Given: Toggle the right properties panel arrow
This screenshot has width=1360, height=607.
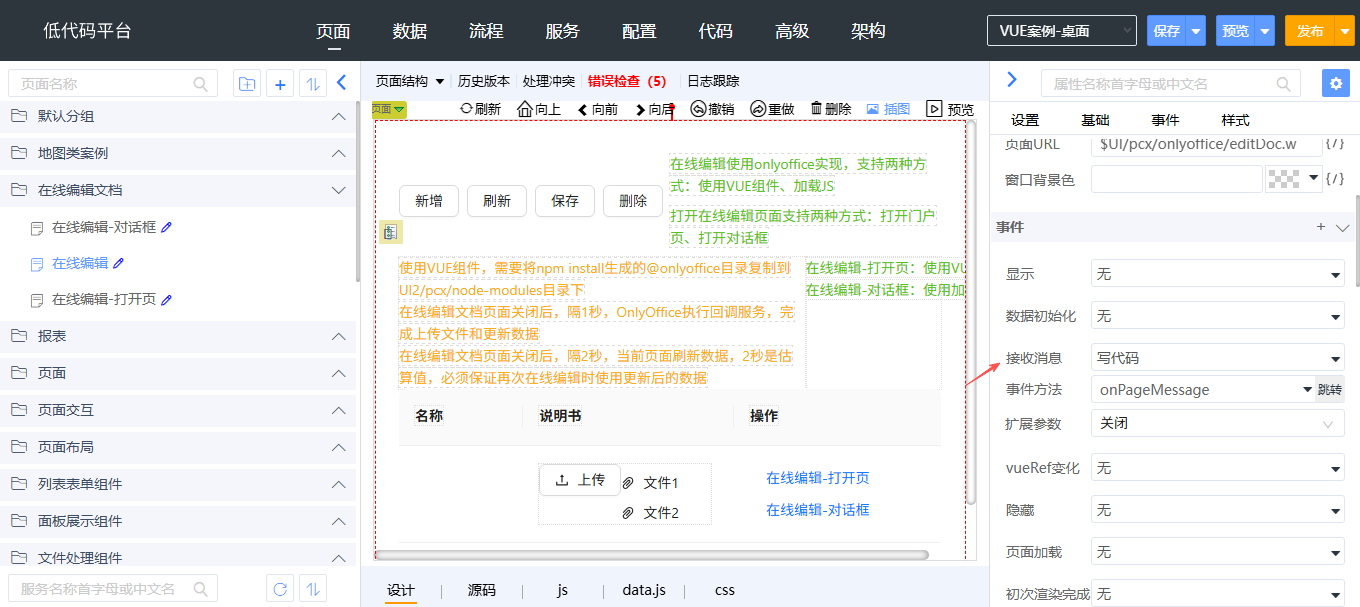Looking at the screenshot, I should (1011, 80).
